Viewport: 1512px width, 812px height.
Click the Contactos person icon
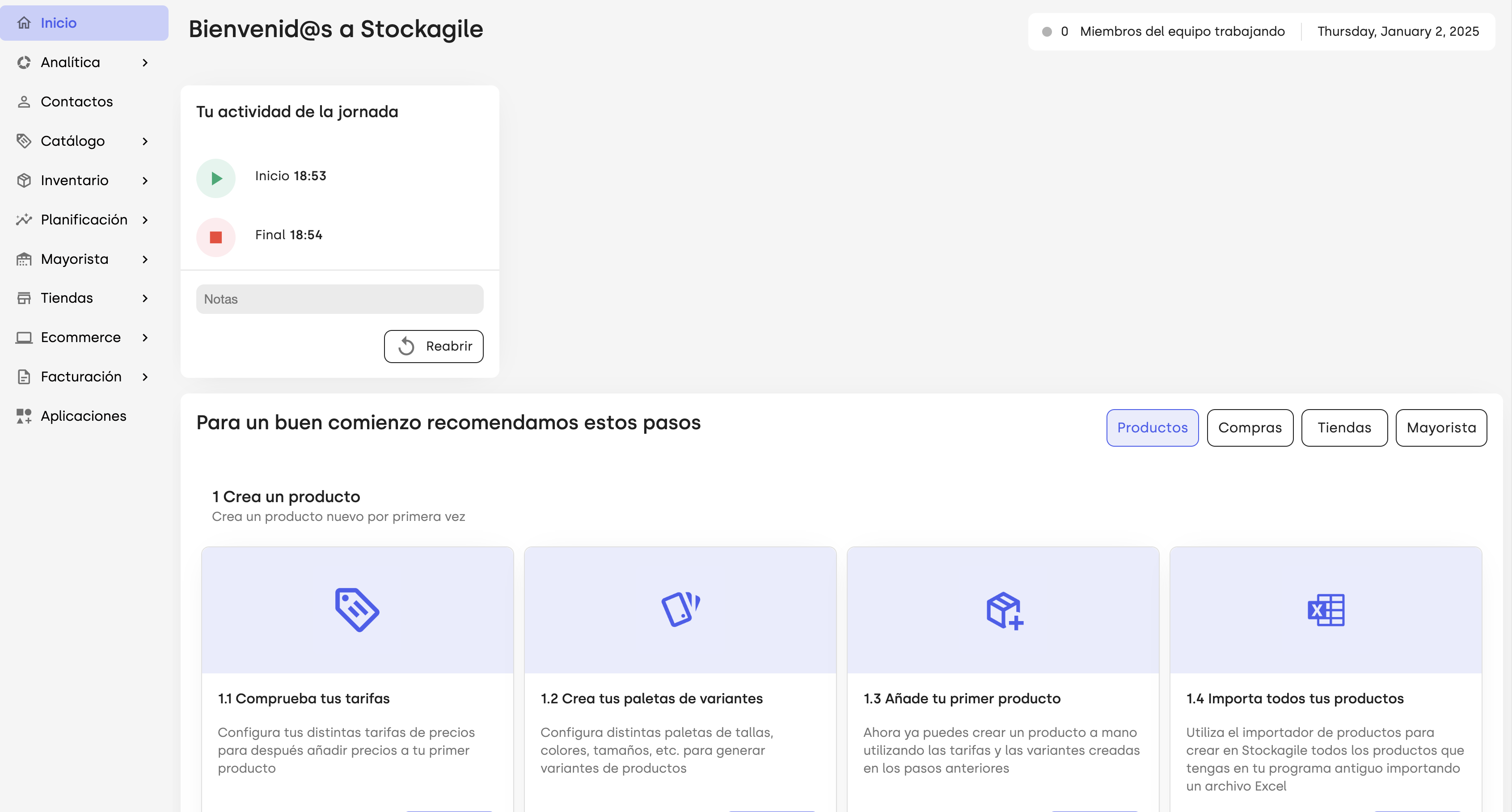24,101
